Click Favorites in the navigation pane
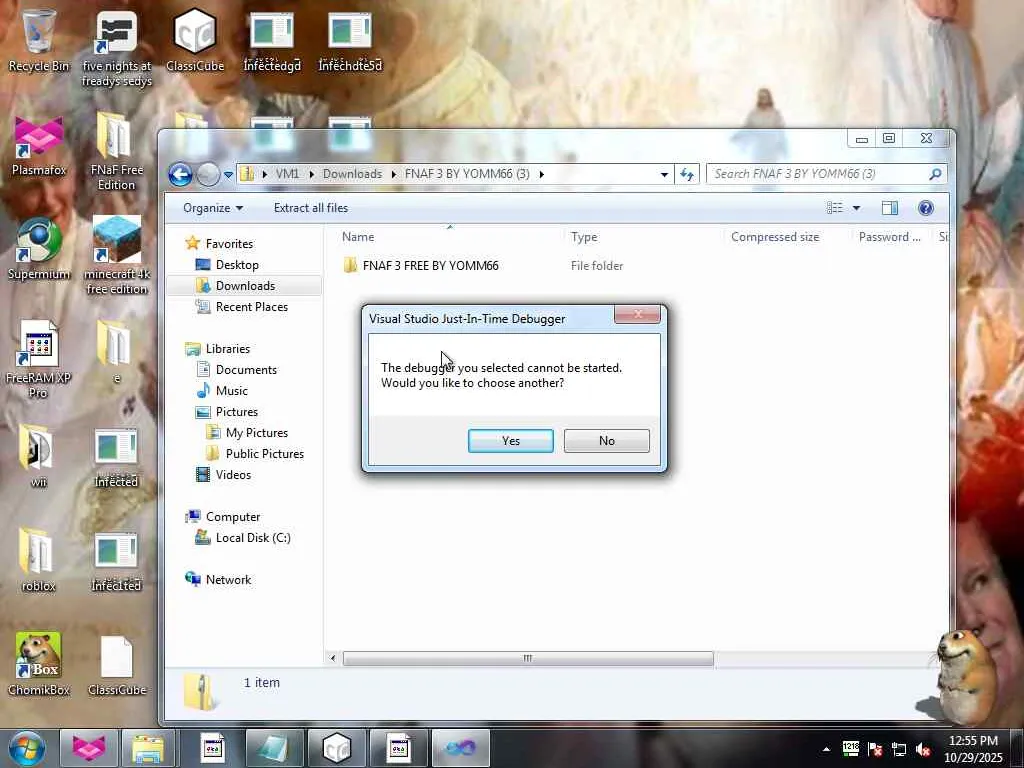 229,244
